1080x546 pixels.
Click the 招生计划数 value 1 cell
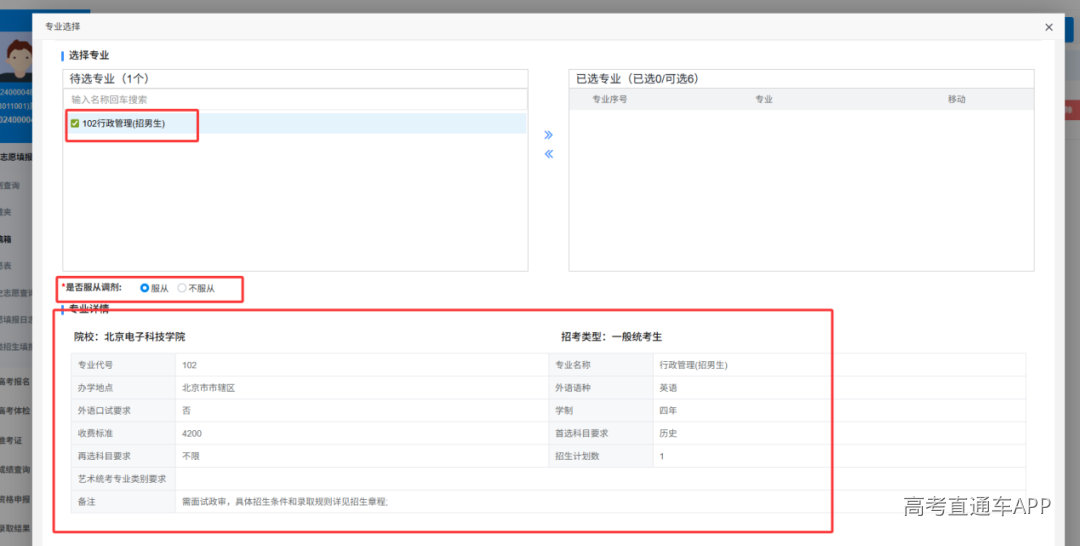[839, 456]
